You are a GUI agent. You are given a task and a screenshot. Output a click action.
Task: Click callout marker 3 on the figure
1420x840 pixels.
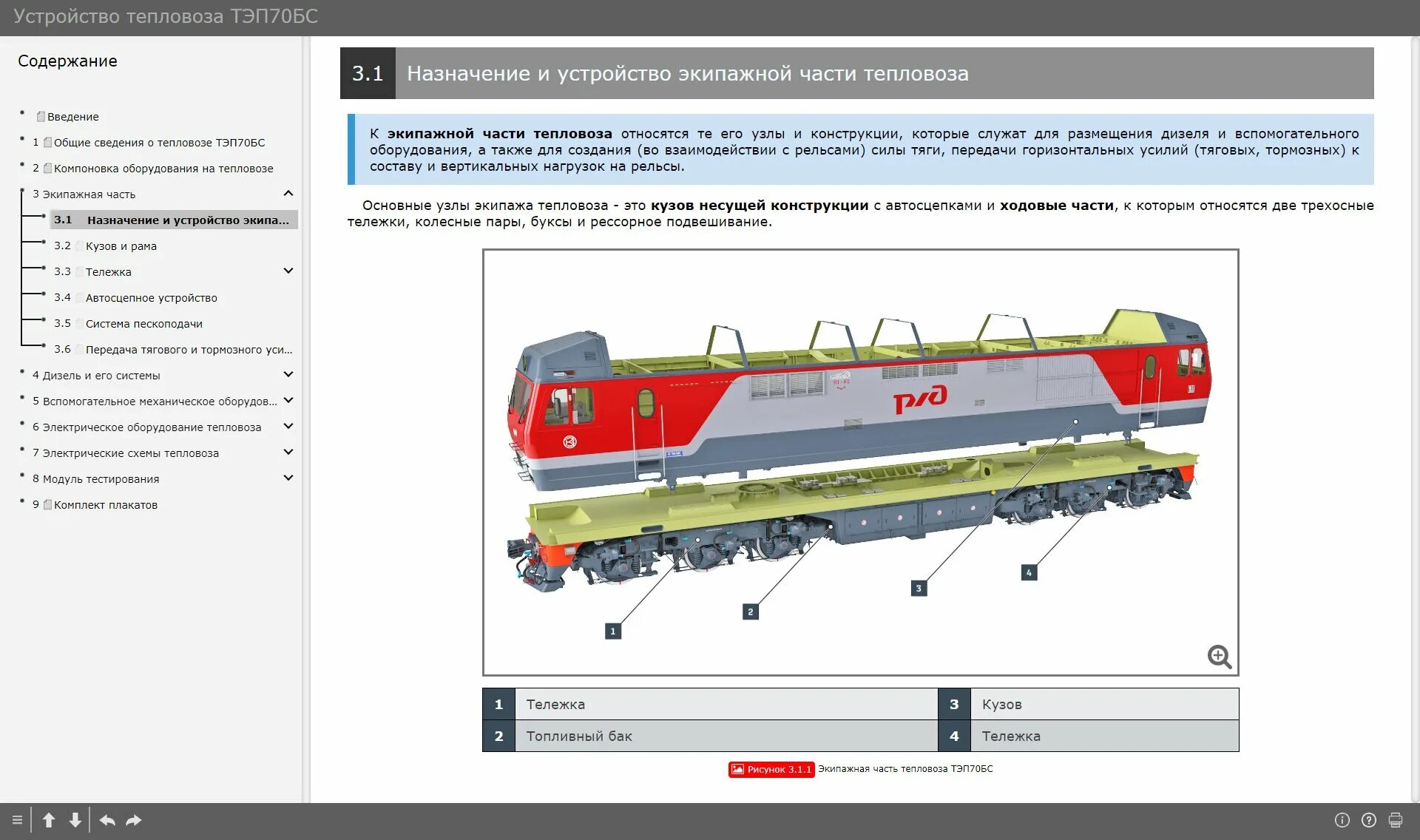[919, 589]
